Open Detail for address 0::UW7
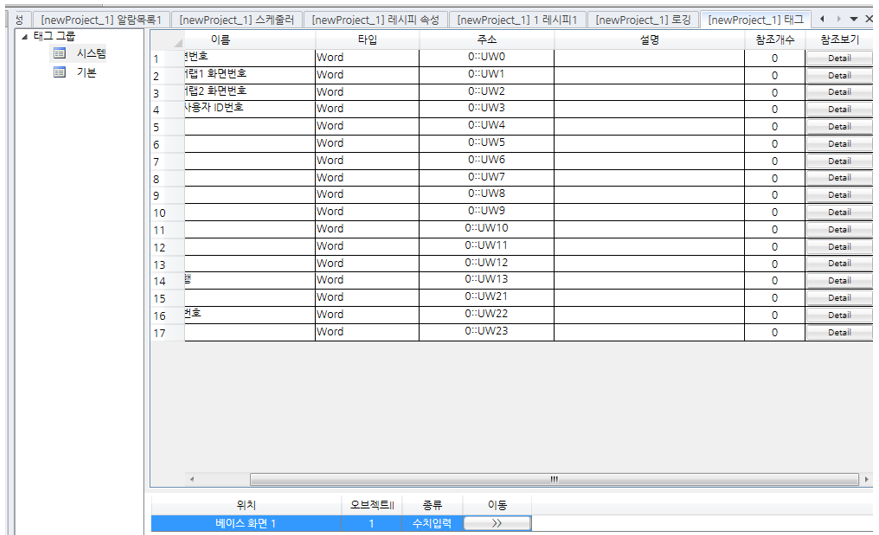The height and width of the screenshot is (535, 879). pyautogui.click(x=839, y=178)
